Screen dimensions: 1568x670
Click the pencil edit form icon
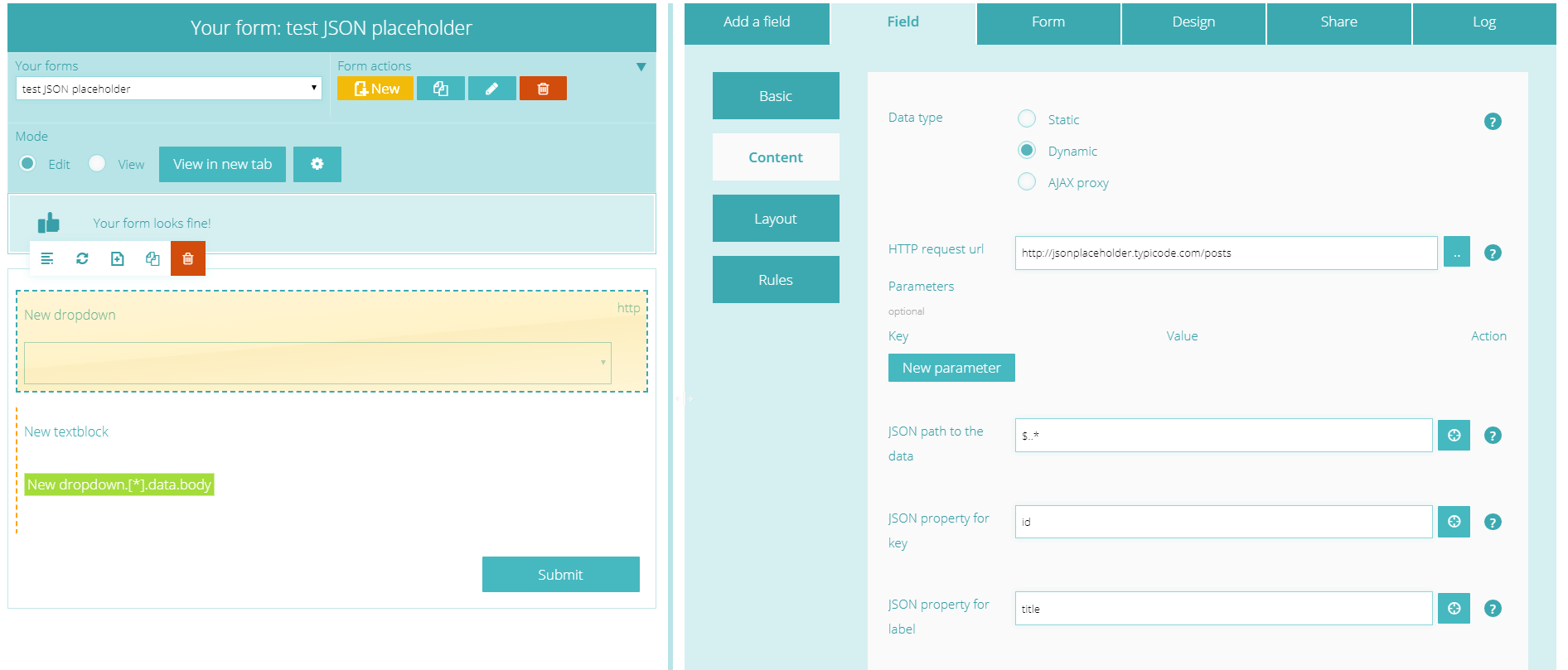tap(491, 89)
